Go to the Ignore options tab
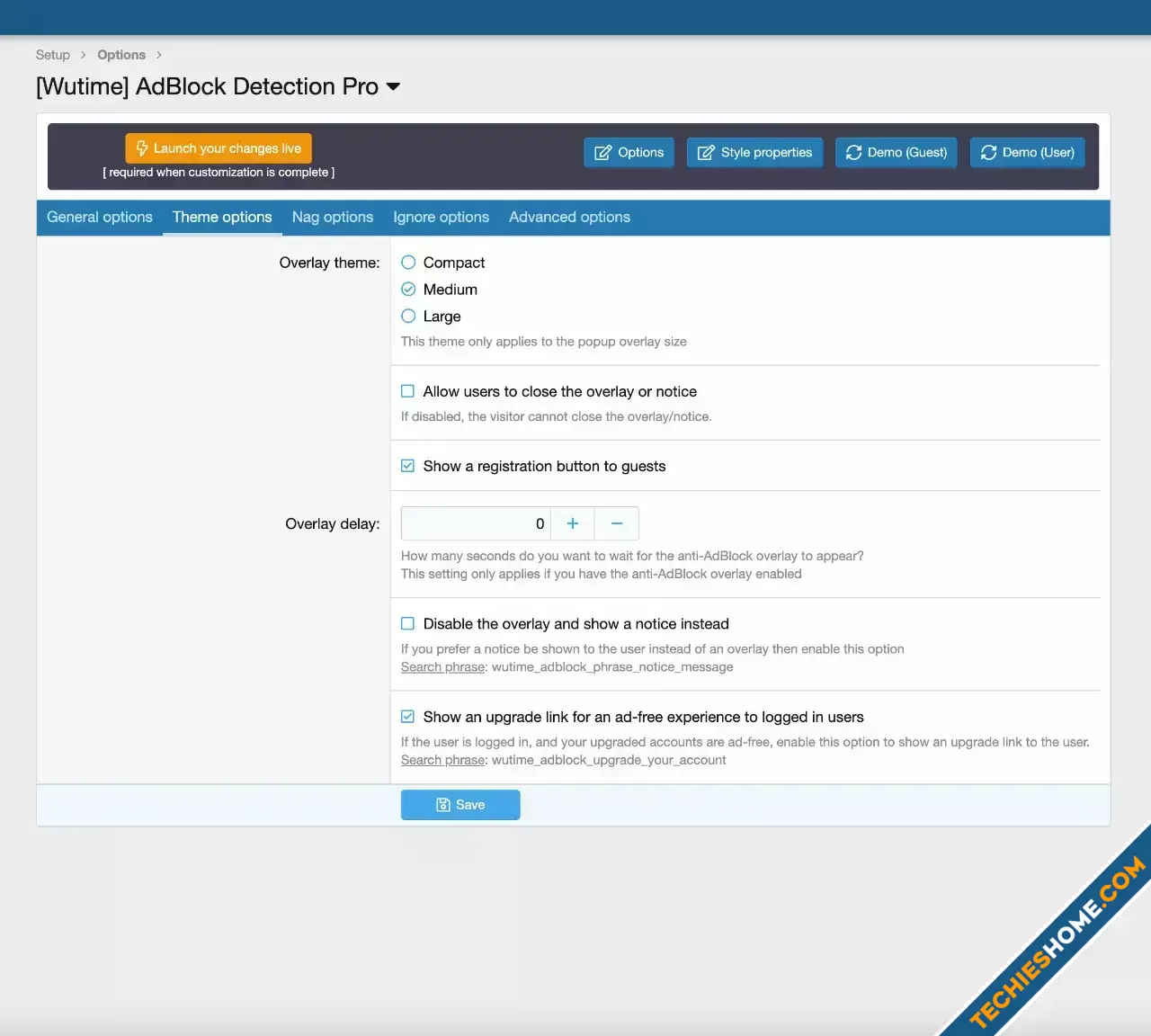 coord(441,218)
